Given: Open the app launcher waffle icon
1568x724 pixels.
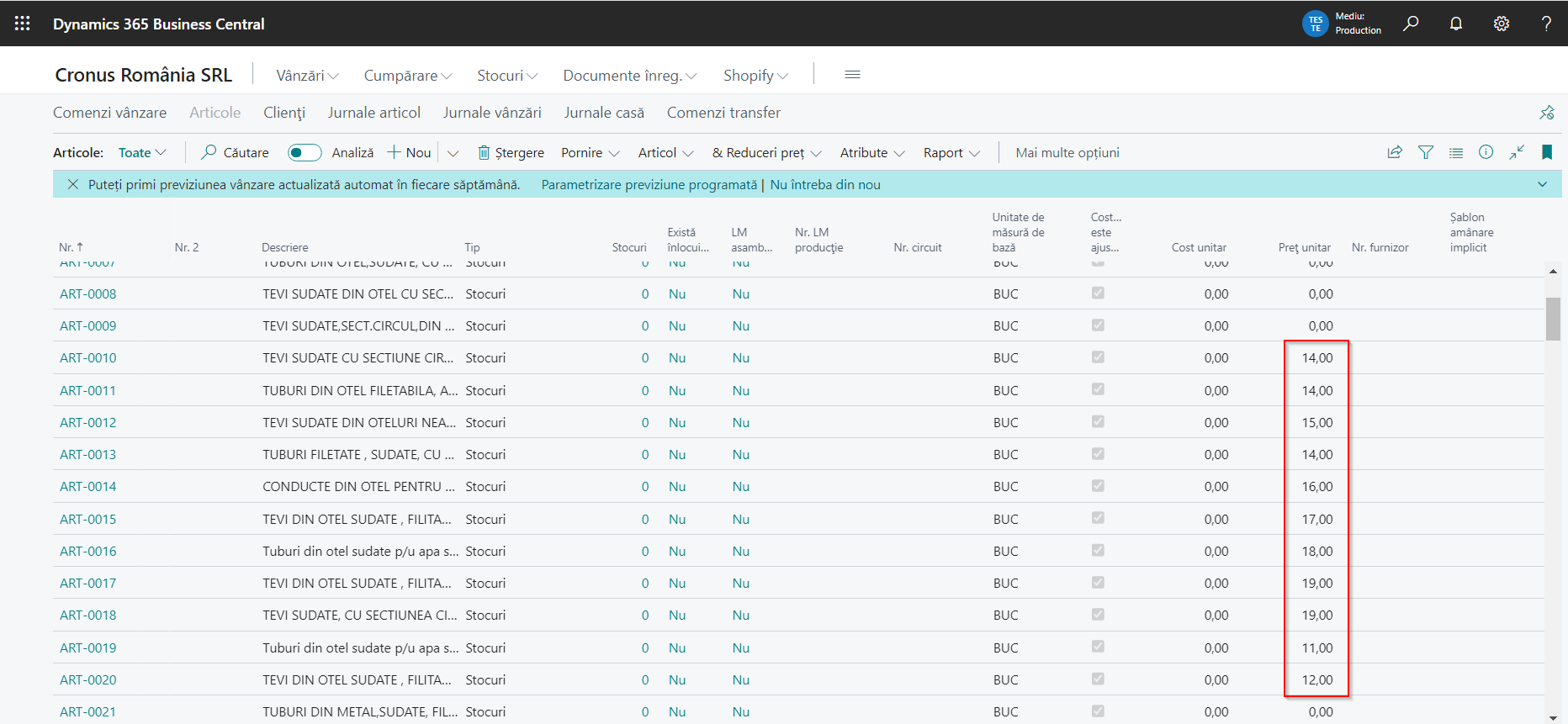Looking at the screenshot, I should tap(23, 24).
